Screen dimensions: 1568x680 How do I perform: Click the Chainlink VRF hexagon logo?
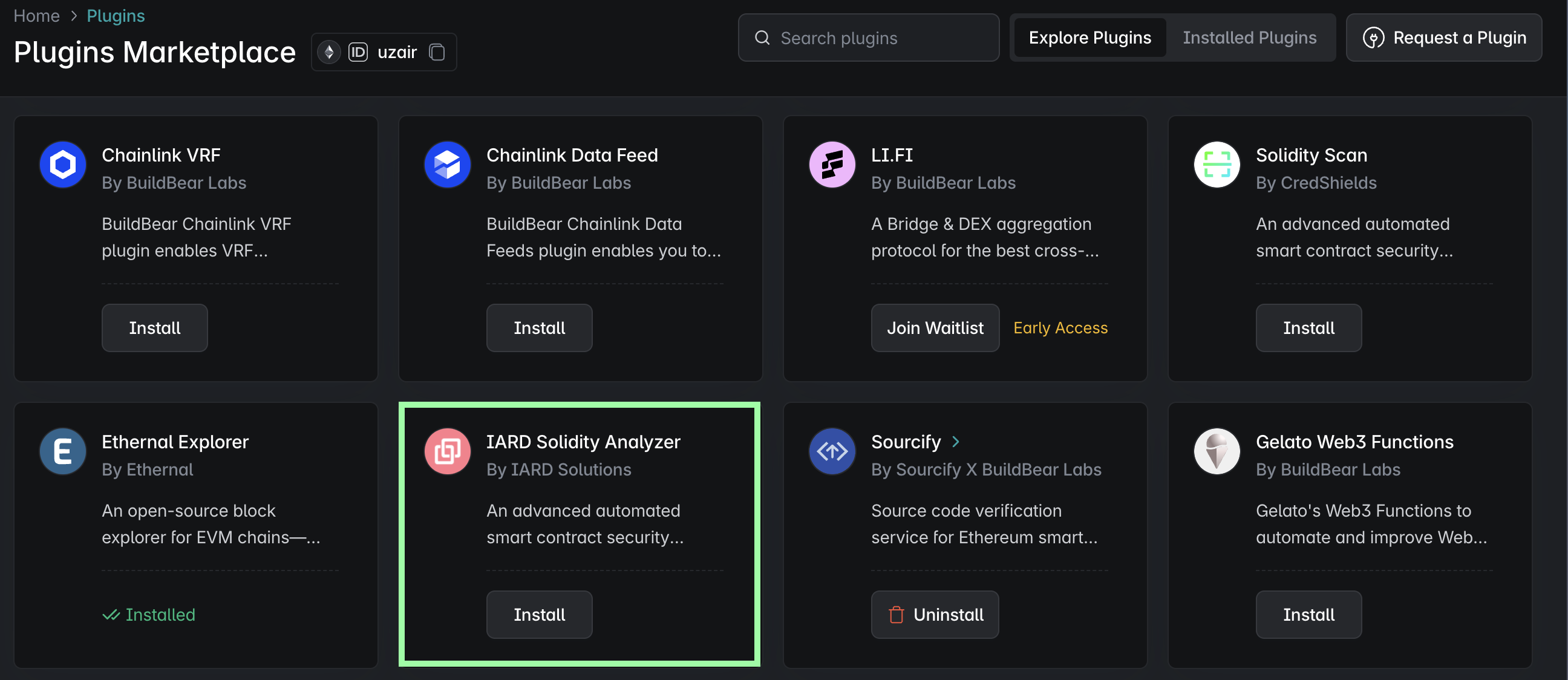click(63, 165)
